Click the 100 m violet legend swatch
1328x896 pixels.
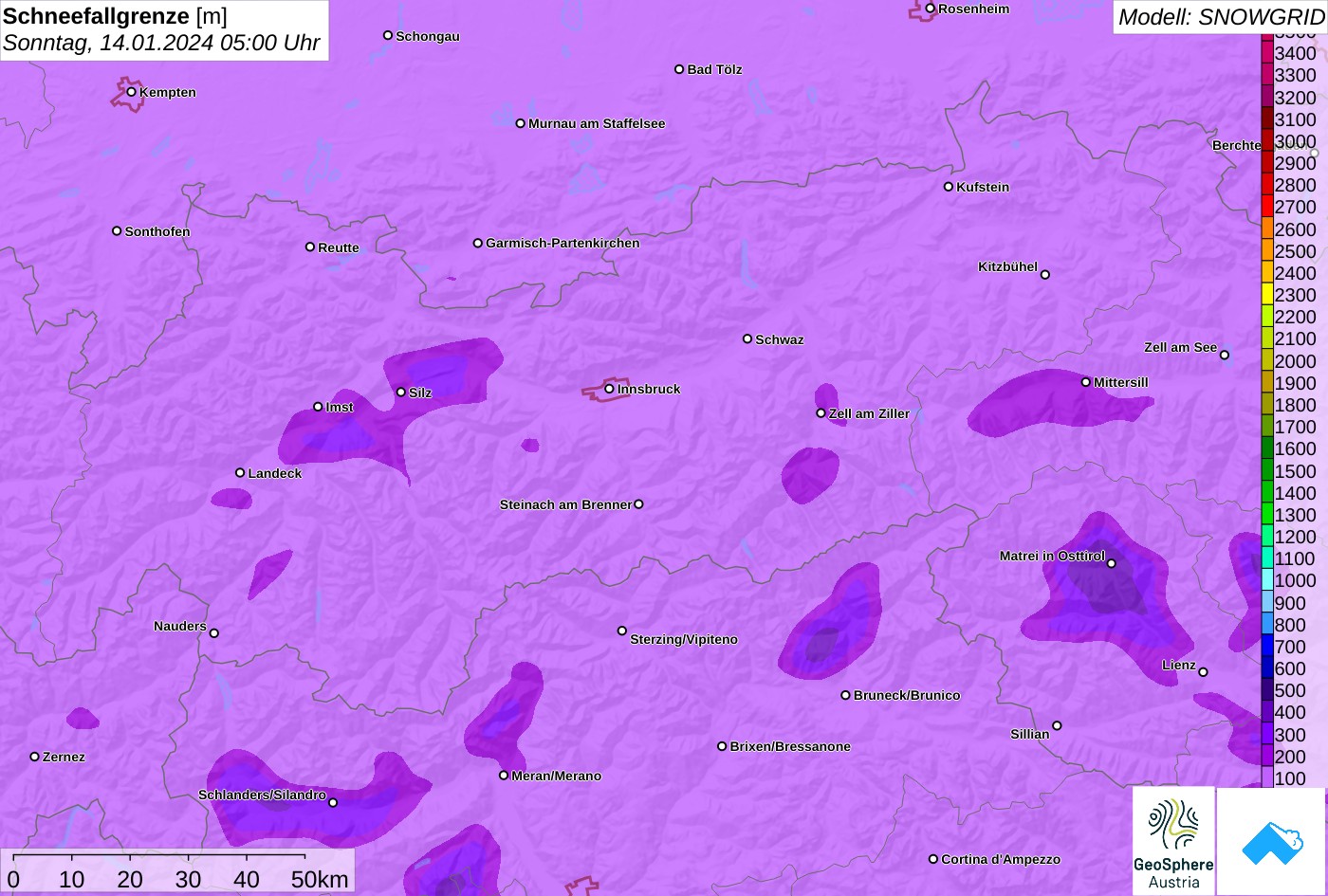point(1266,777)
